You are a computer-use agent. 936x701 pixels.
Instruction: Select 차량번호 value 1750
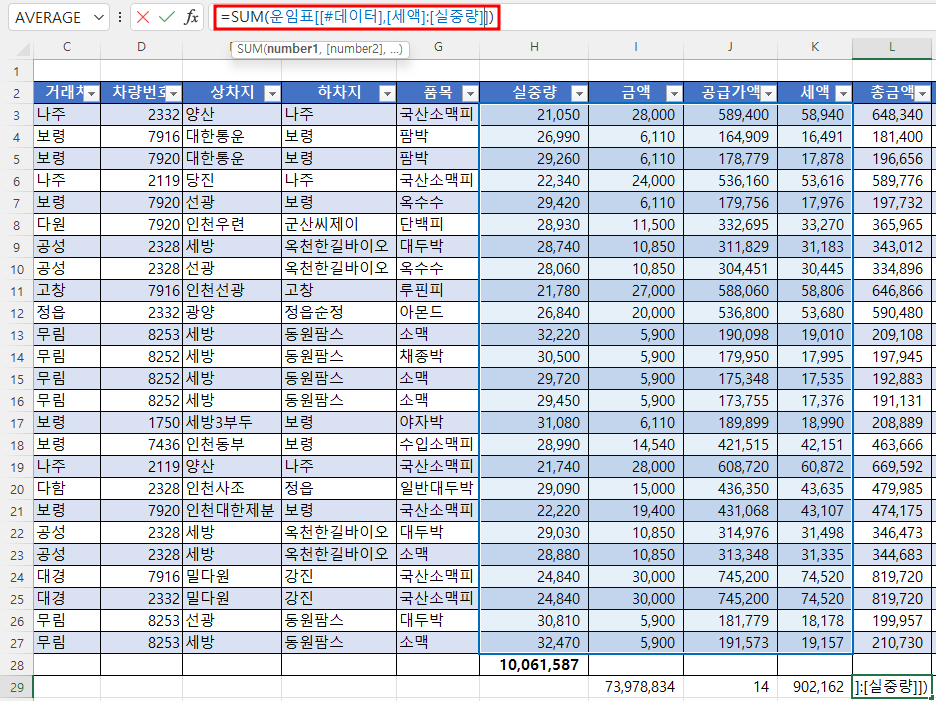click(141, 423)
